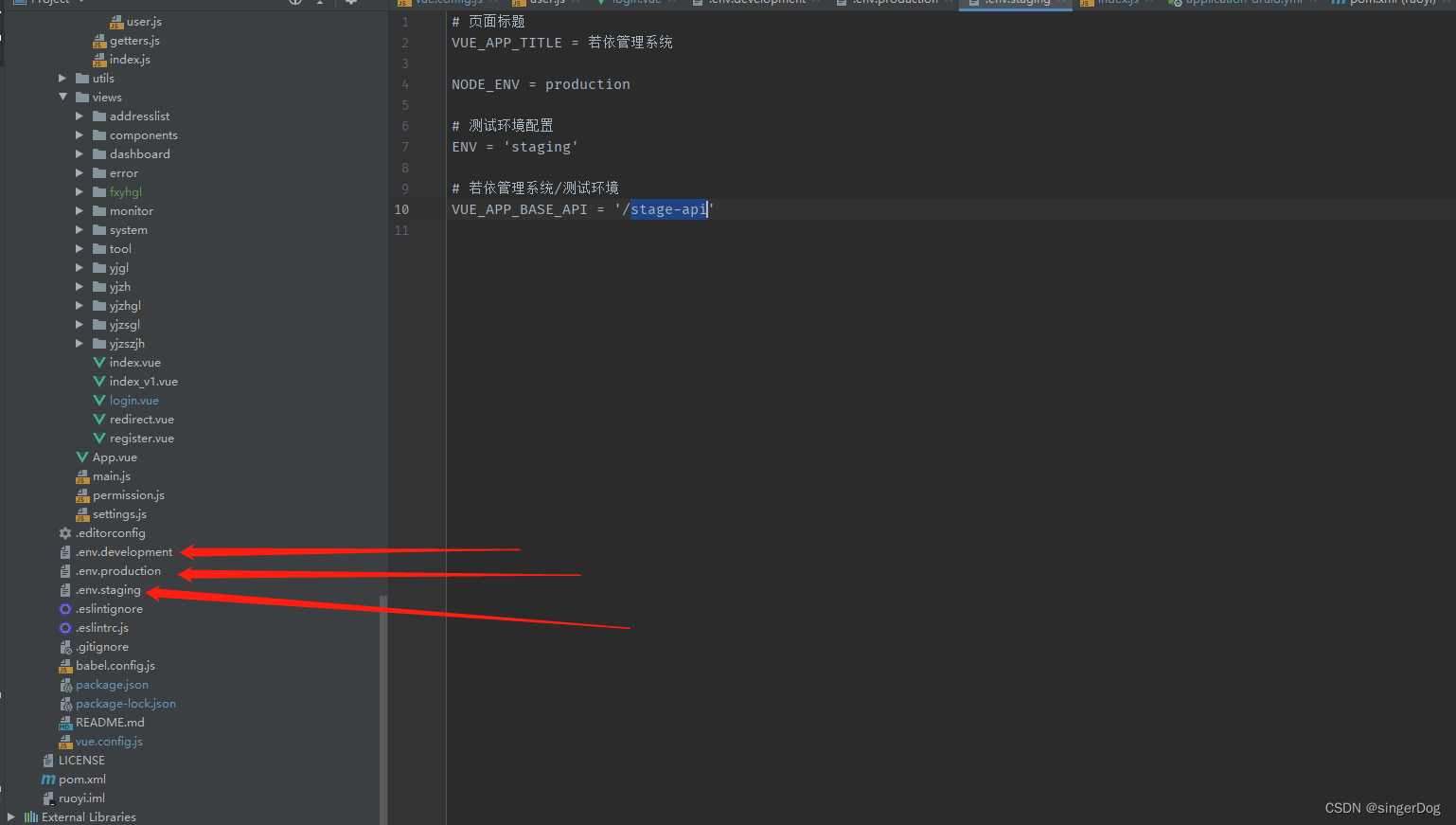Select the yjgl folder name
Viewport: 1456px width, 825px height.
coord(119,268)
